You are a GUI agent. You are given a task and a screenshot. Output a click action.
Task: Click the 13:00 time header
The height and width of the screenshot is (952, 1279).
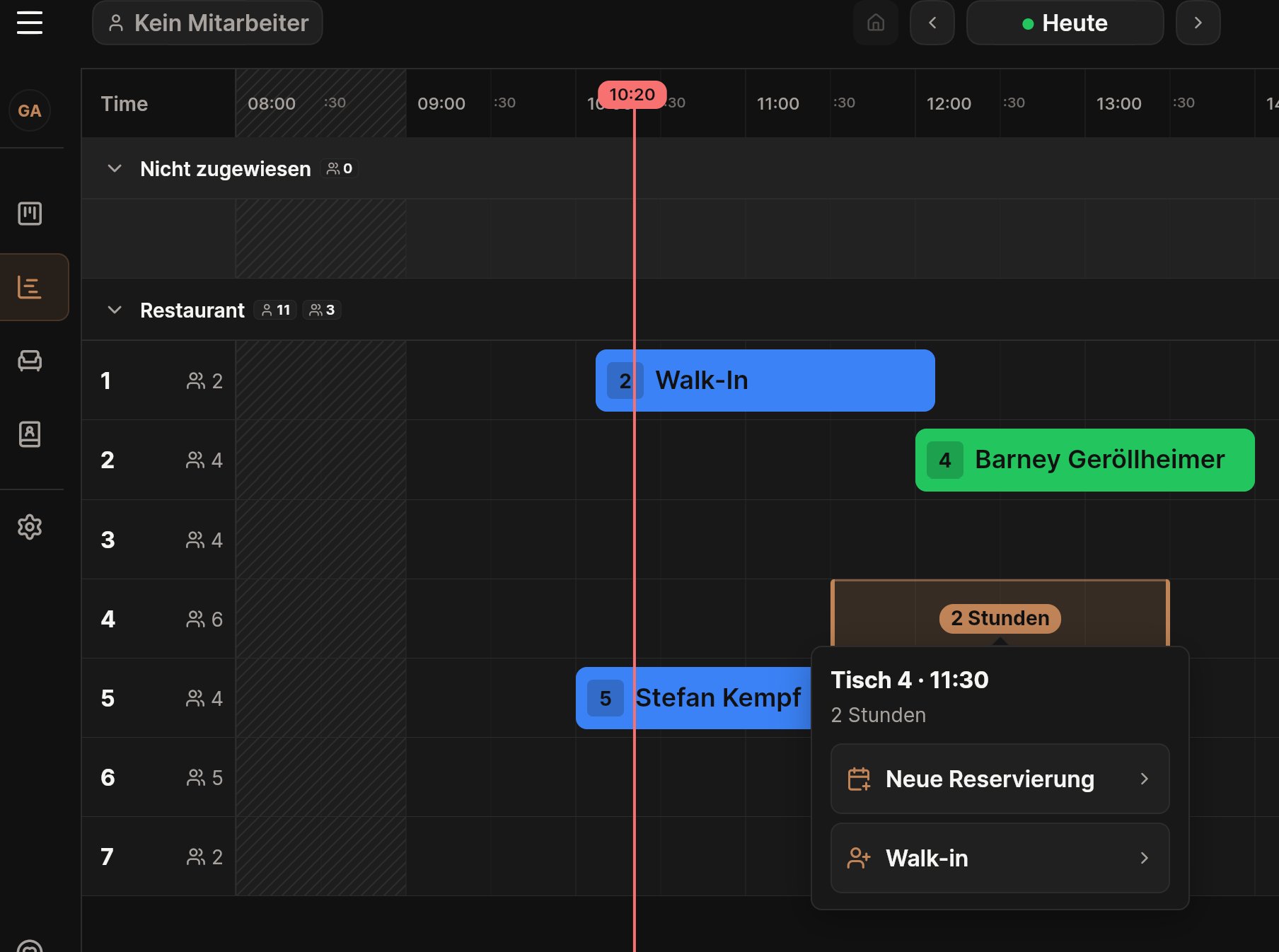click(x=1118, y=103)
